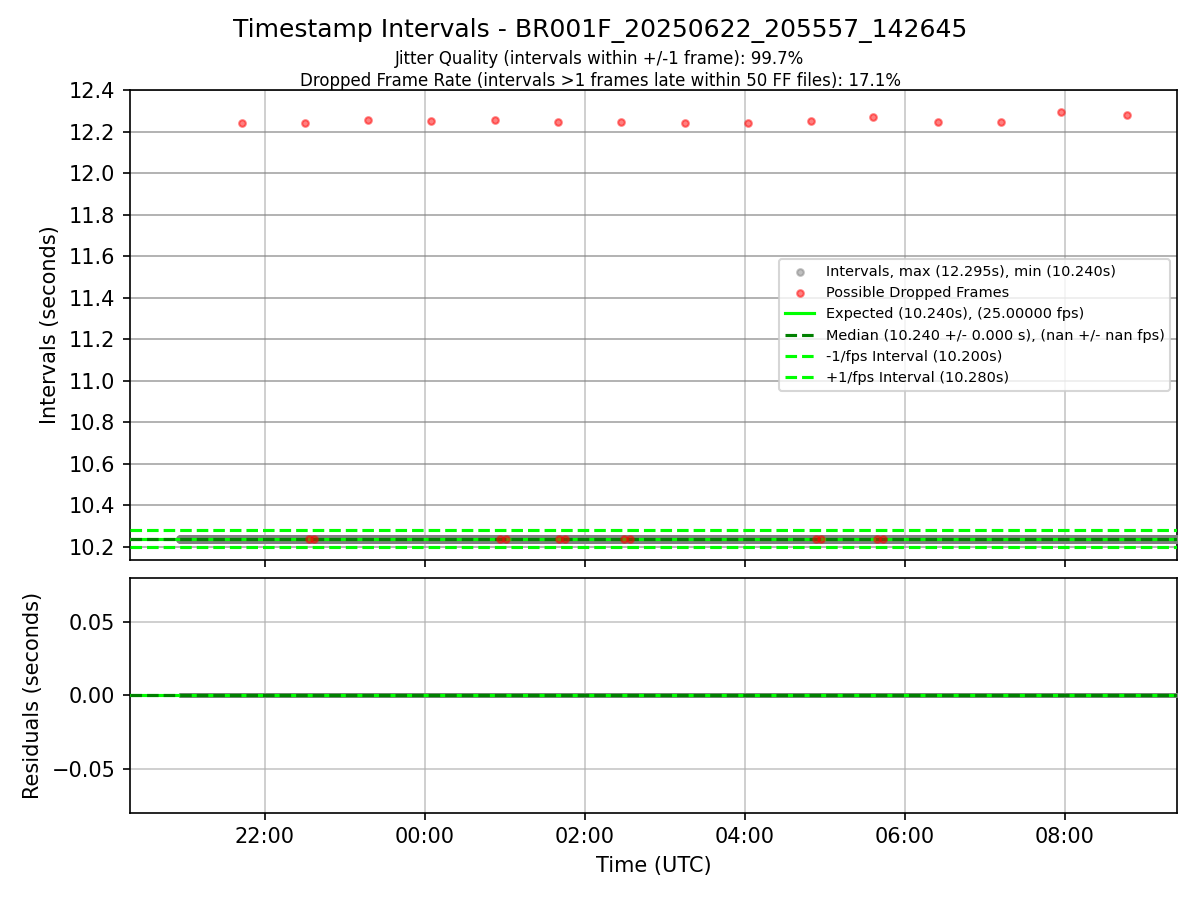The width and height of the screenshot is (1200, 900).
Task: Click the 'Dropped Frame Rate' 17.1% subtitle line
Action: tap(600, 80)
